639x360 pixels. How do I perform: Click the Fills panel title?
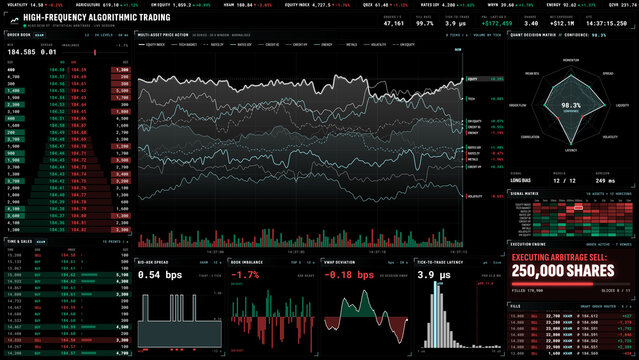point(515,306)
